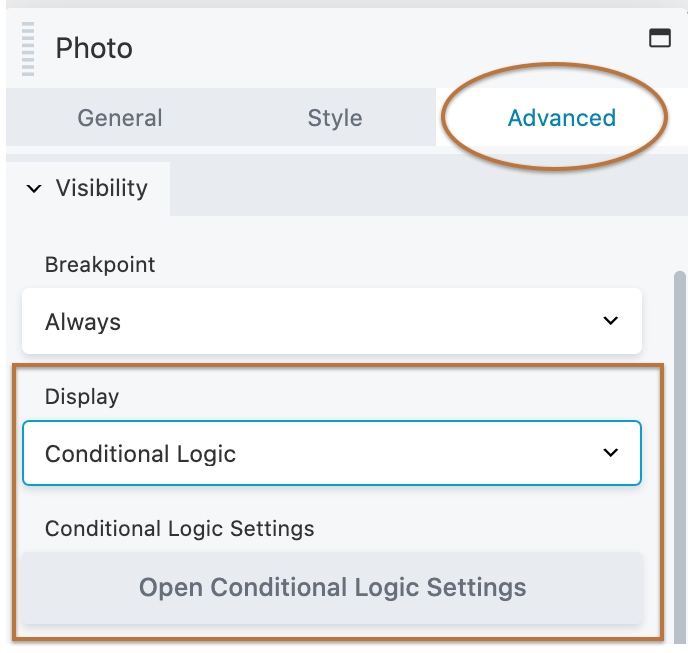Click the Display dropdown chevron arrow

click(x=611, y=453)
